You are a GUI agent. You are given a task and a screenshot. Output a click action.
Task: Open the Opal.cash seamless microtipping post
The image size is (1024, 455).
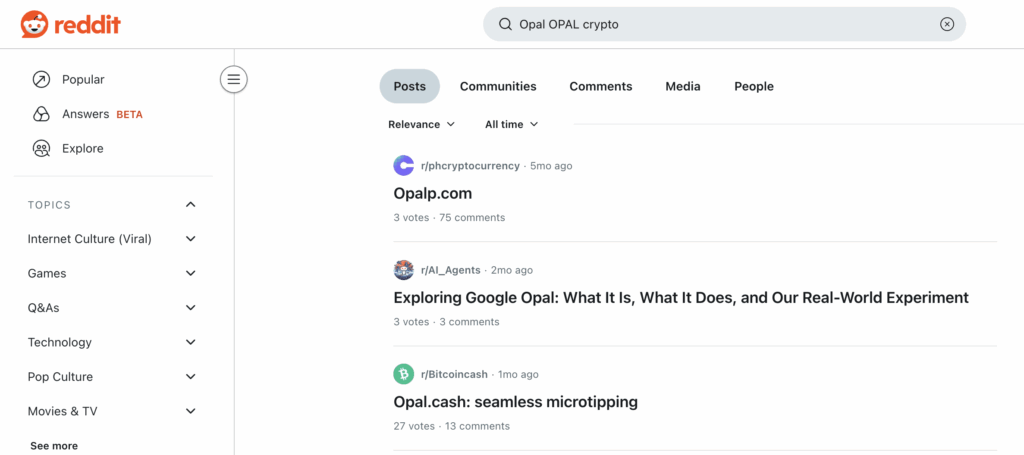tap(515, 402)
